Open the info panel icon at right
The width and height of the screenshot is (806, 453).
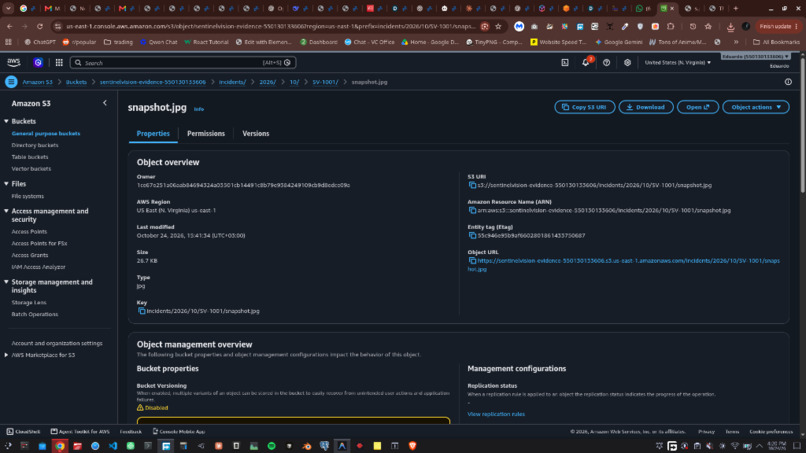[788, 82]
